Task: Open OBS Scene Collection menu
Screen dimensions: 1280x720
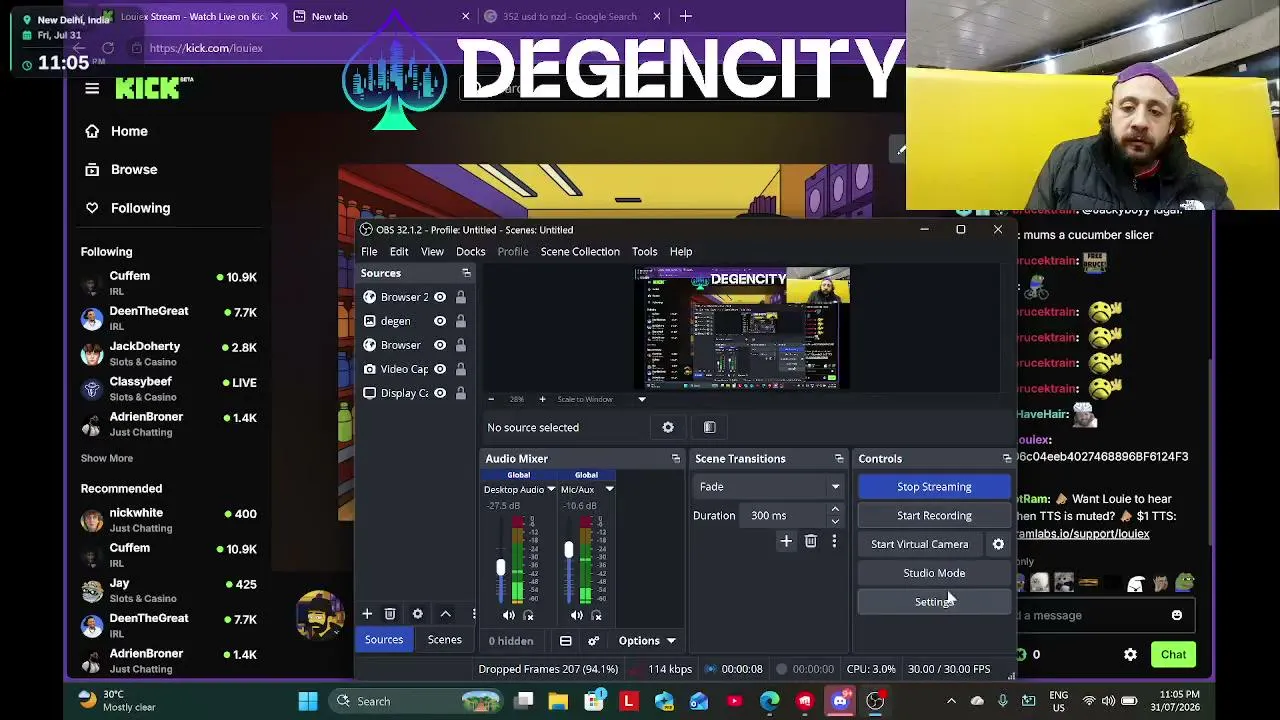Action: [x=580, y=252]
